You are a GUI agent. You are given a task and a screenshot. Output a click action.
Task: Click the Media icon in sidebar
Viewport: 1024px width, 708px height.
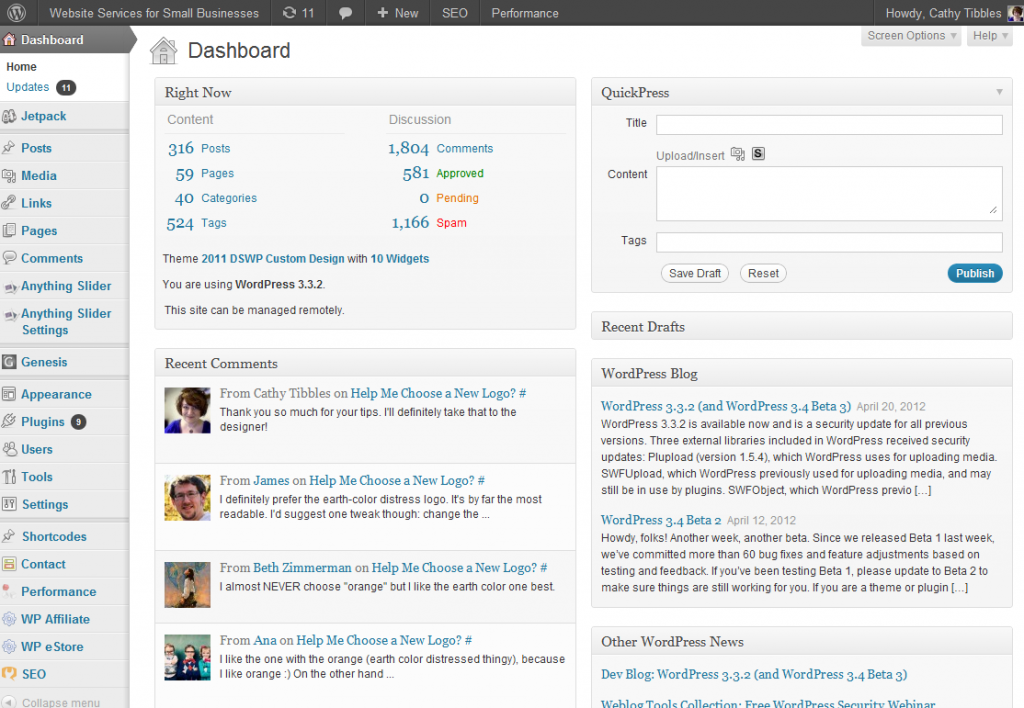click(x=9, y=176)
